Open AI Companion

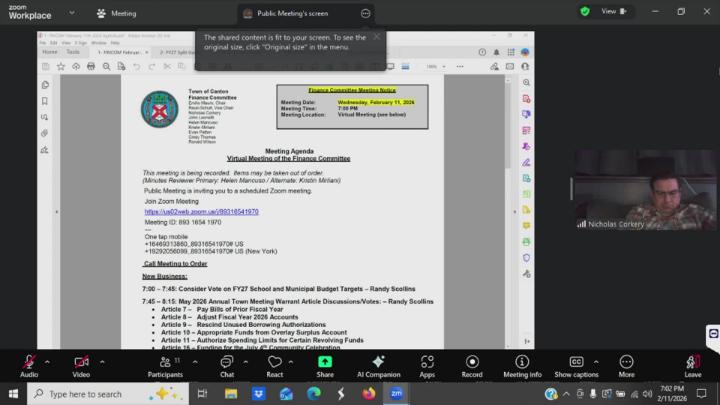(x=378, y=362)
